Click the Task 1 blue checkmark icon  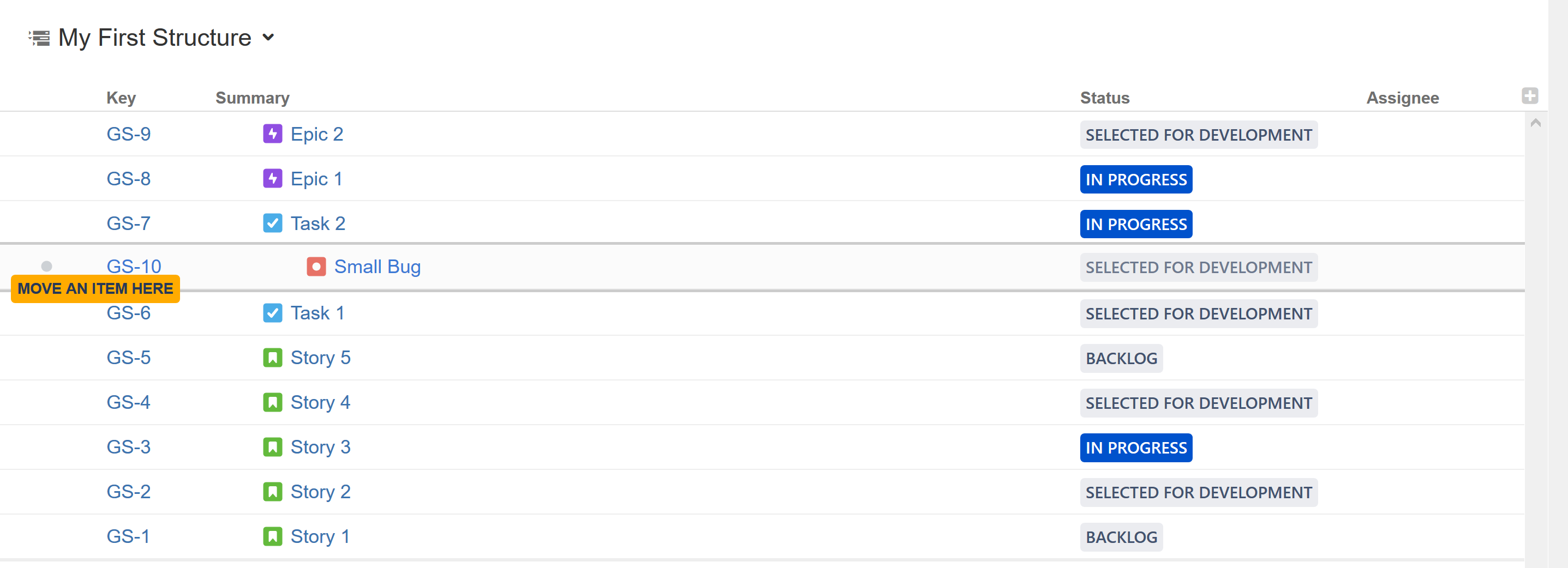[272, 312]
